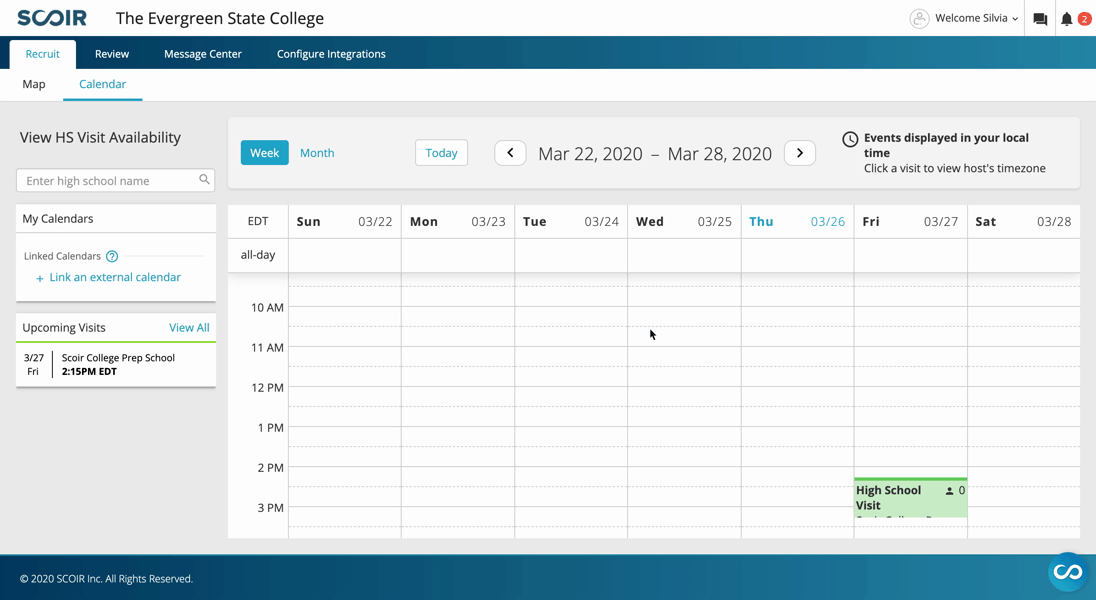
Task: Expand the Welcome Silvia dropdown
Action: click(976, 18)
